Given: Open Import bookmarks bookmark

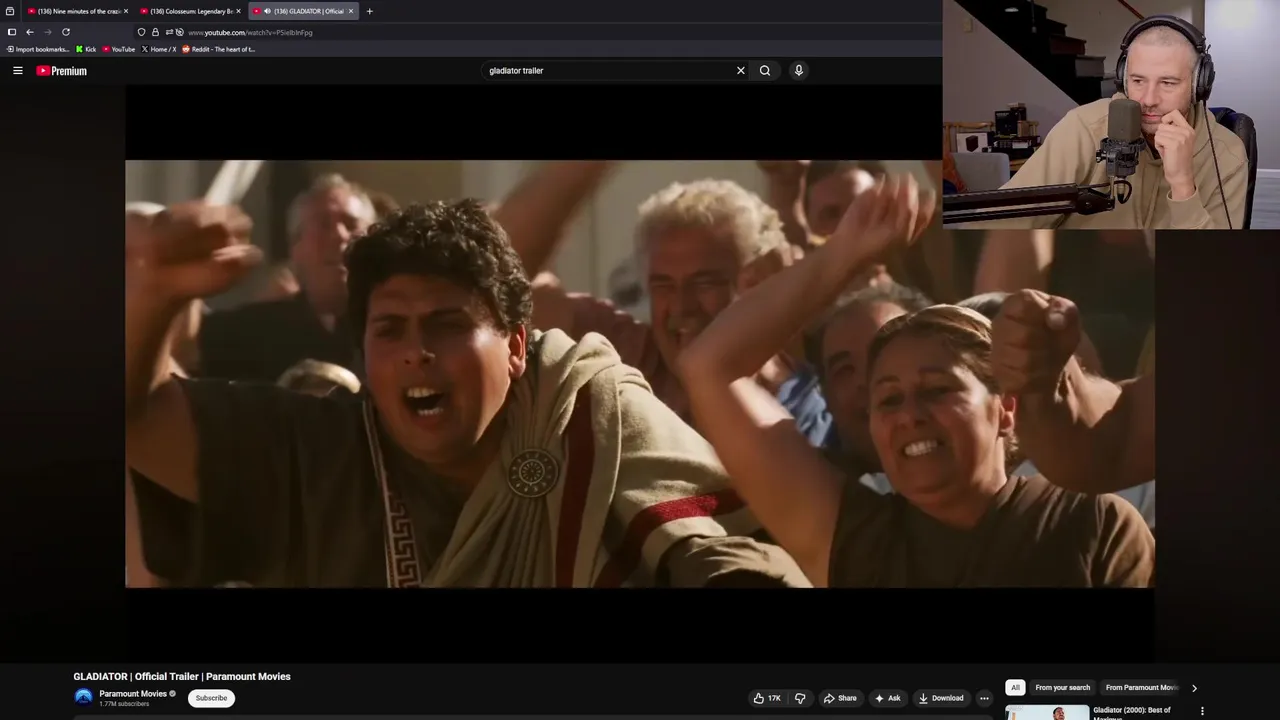Looking at the screenshot, I should pos(38,49).
